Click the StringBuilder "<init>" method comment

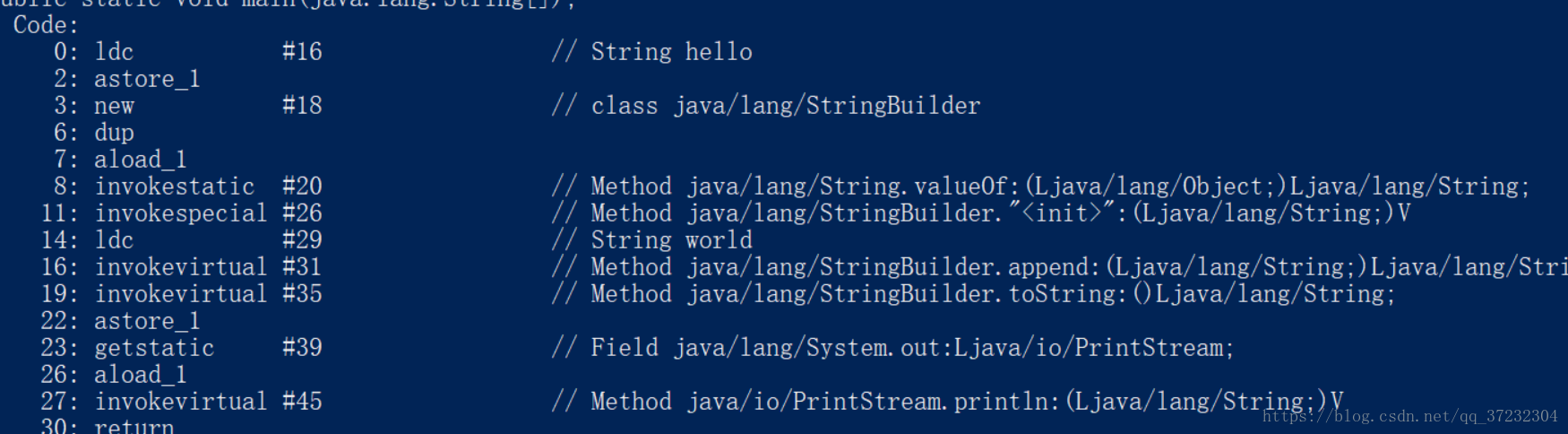[x=981, y=213]
